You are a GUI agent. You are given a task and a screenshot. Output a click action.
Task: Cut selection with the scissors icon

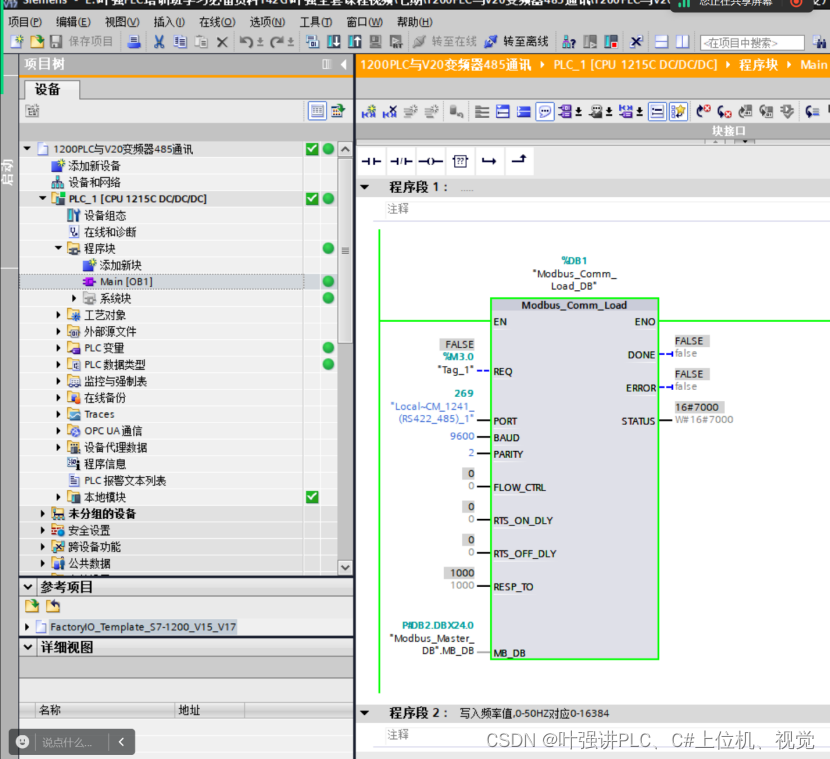pyautogui.click(x=158, y=42)
